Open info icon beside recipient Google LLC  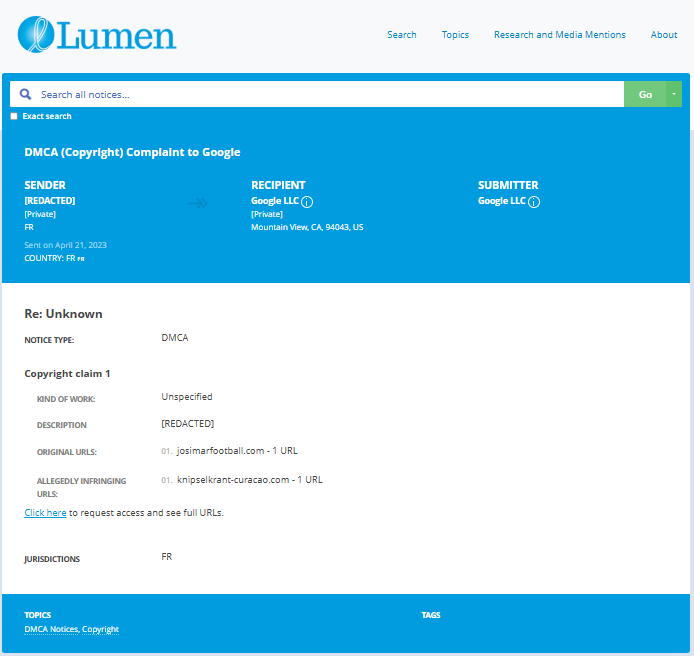pyautogui.click(x=307, y=202)
